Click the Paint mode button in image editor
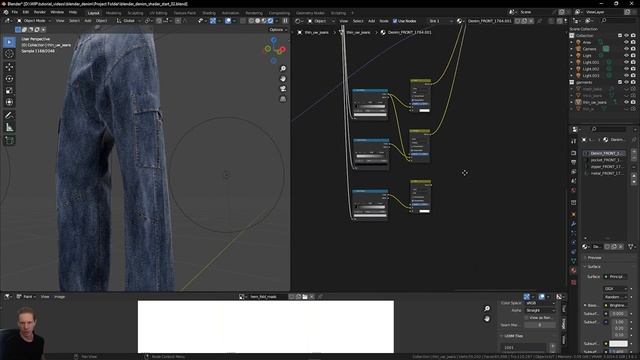640x360 pixels. point(27,297)
